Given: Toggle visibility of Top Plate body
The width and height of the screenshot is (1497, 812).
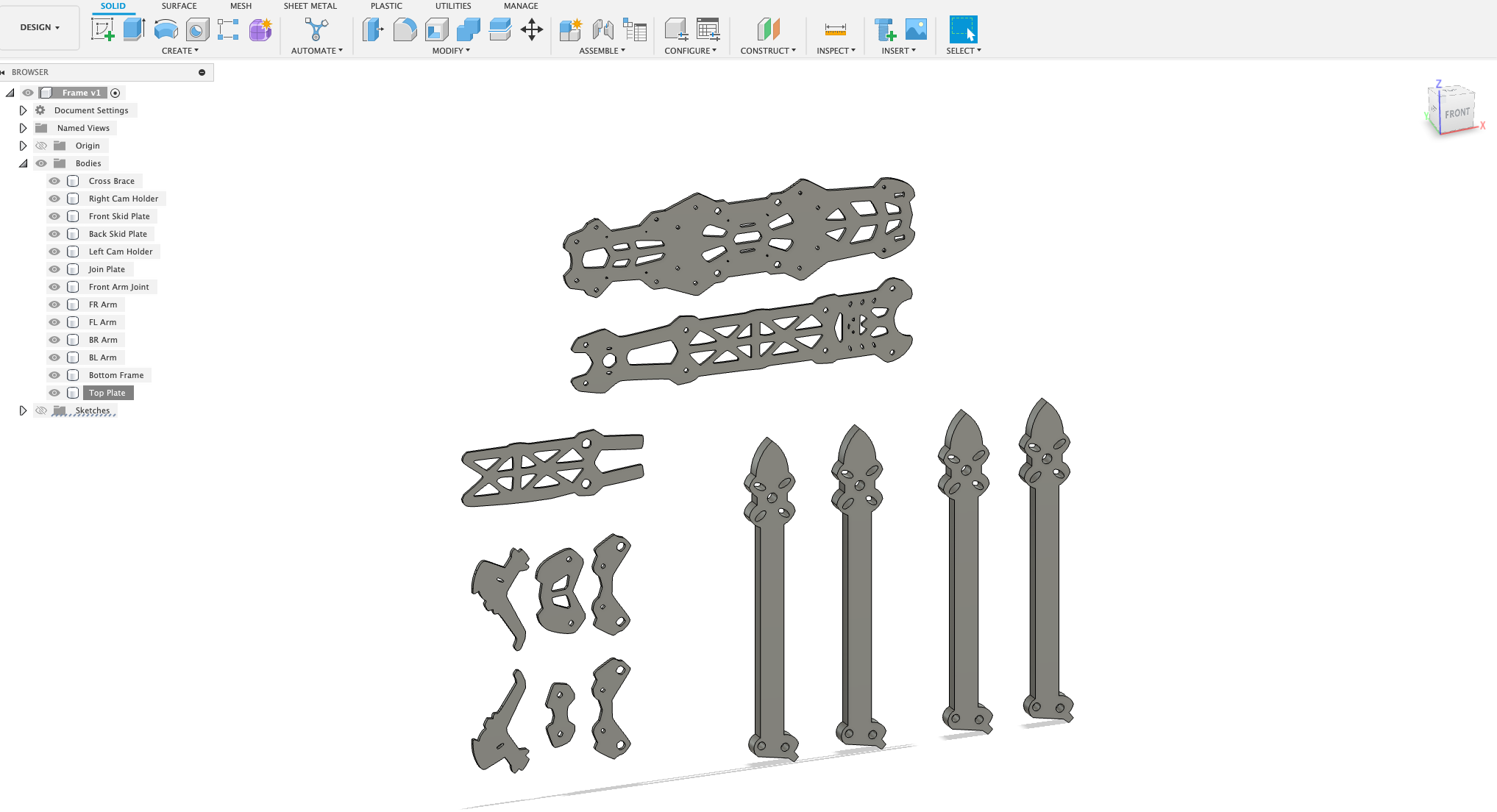Looking at the screenshot, I should tap(54, 393).
